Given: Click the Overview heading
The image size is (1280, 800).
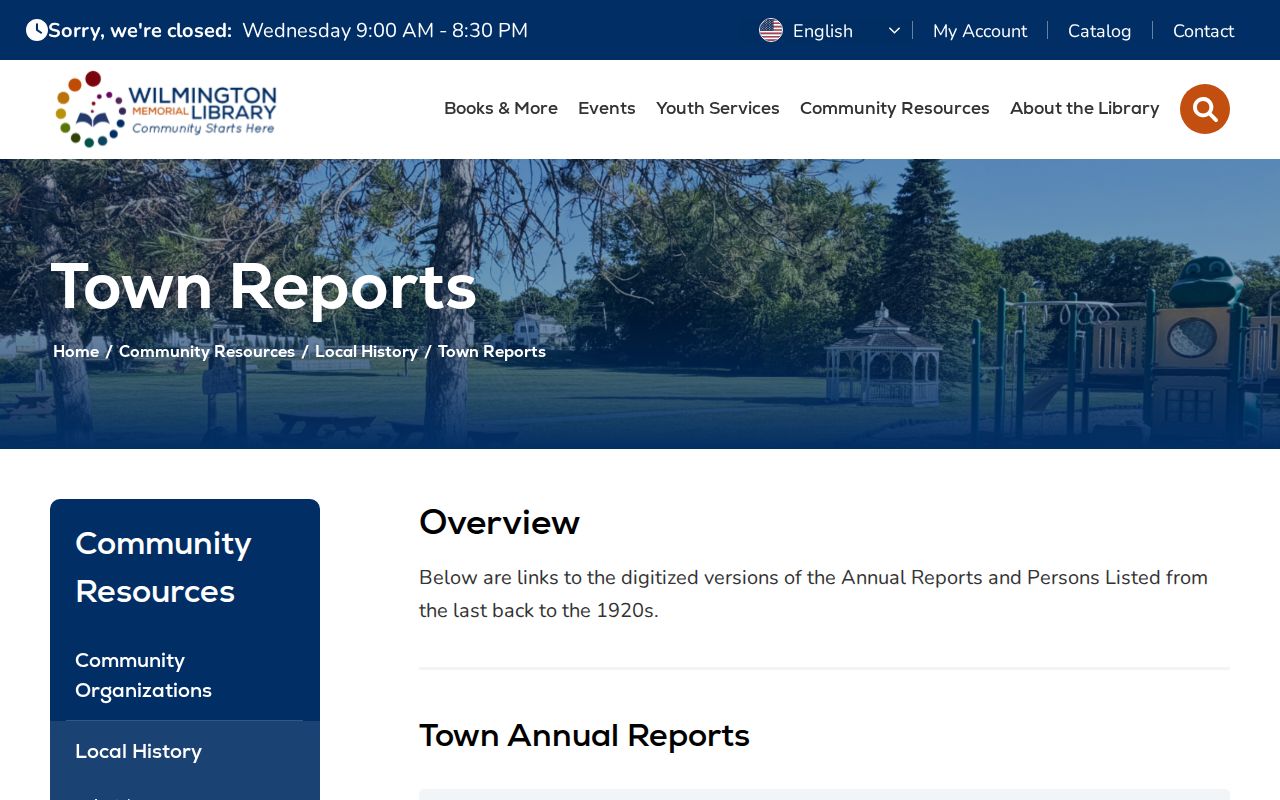Looking at the screenshot, I should pos(499,522).
